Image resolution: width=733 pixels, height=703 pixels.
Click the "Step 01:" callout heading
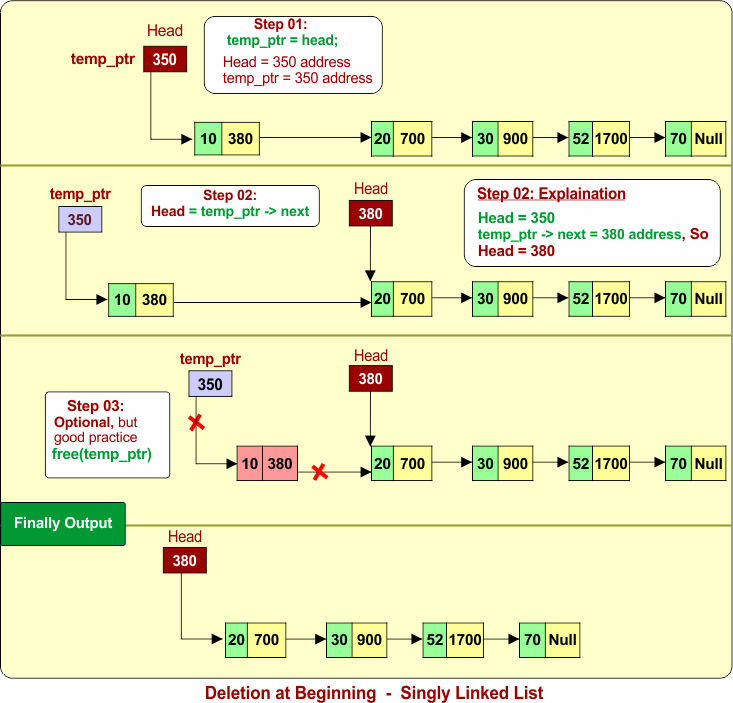pos(280,24)
